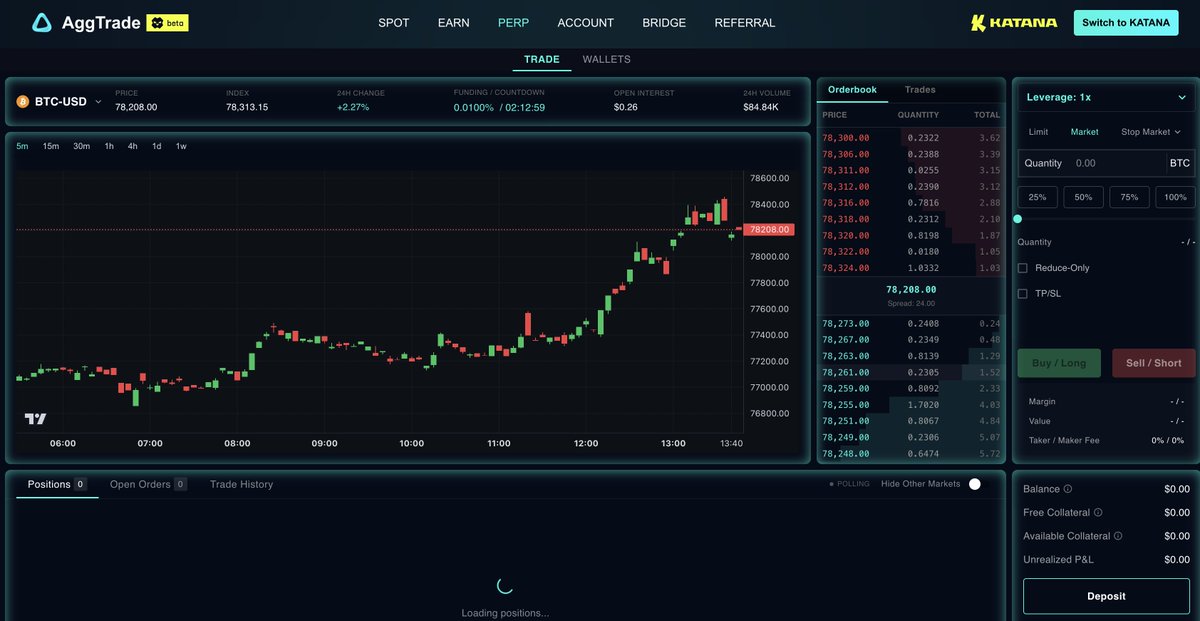Click the 78,316.00 ask price row
The width and height of the screenshot is (1200, 621).
pyautogui.click(x=911, y=203)
